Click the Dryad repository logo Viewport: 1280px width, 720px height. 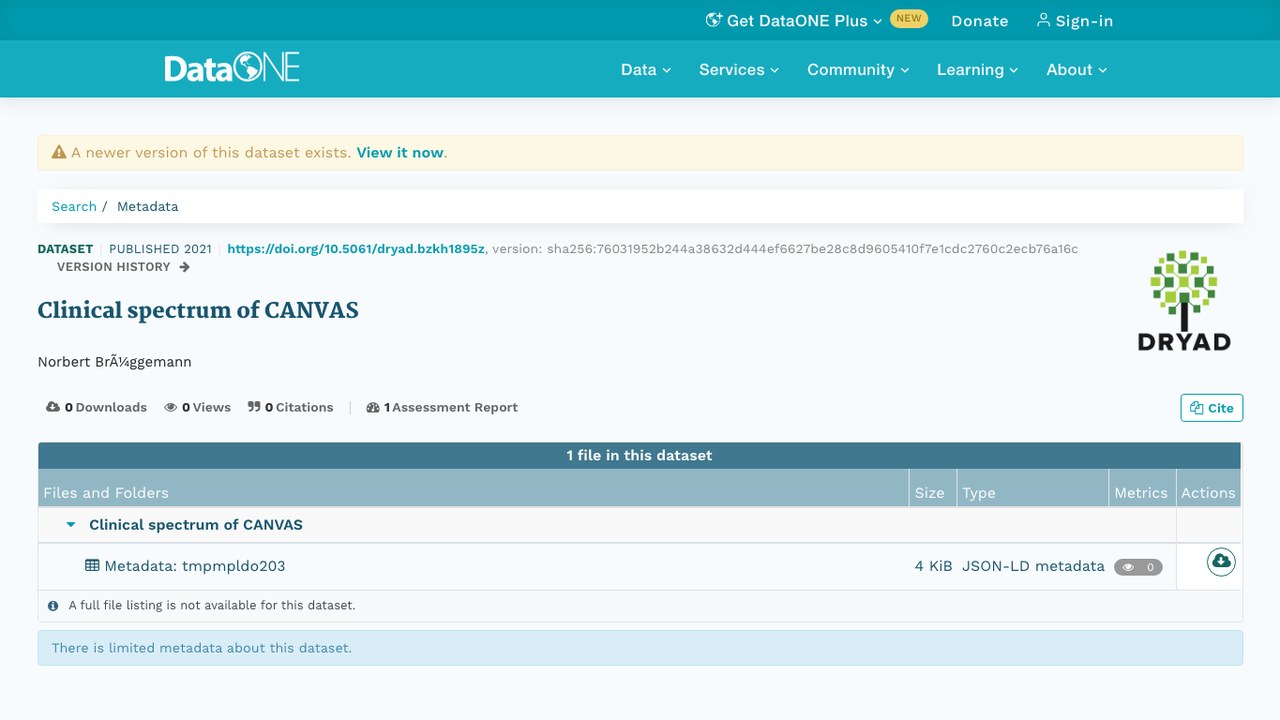coord(1184,300)
